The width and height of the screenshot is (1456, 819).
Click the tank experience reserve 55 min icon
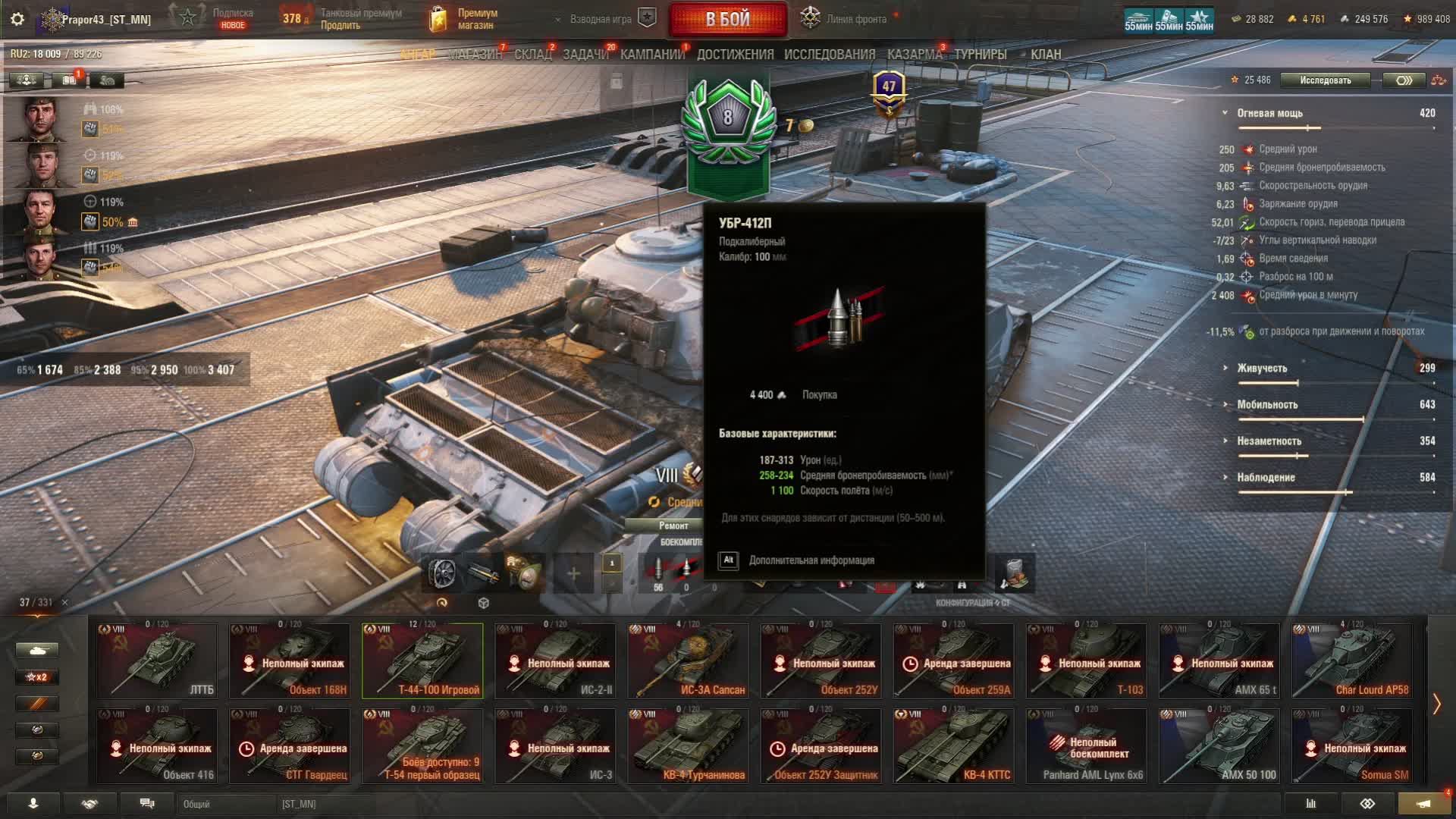pyautogui.click(x=1138, y=20)
